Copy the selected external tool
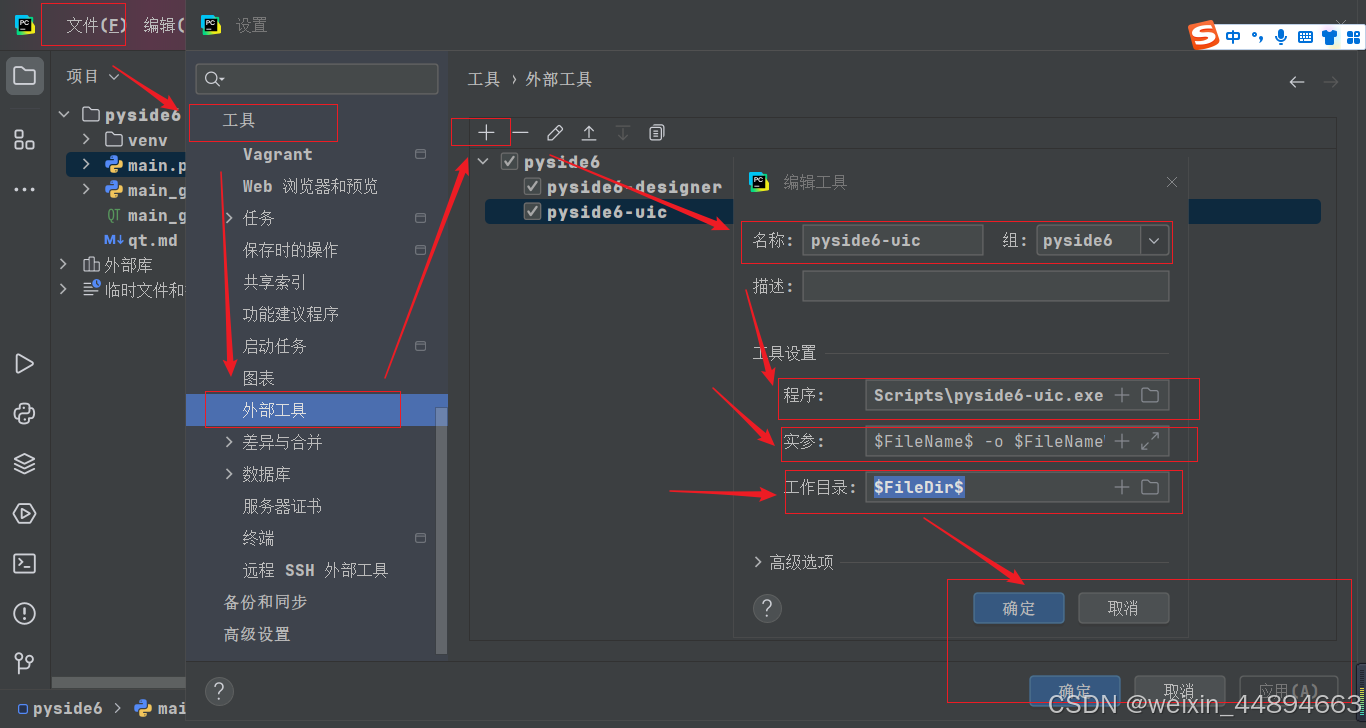Screen dimensions: 1366x728 [657, 132]
